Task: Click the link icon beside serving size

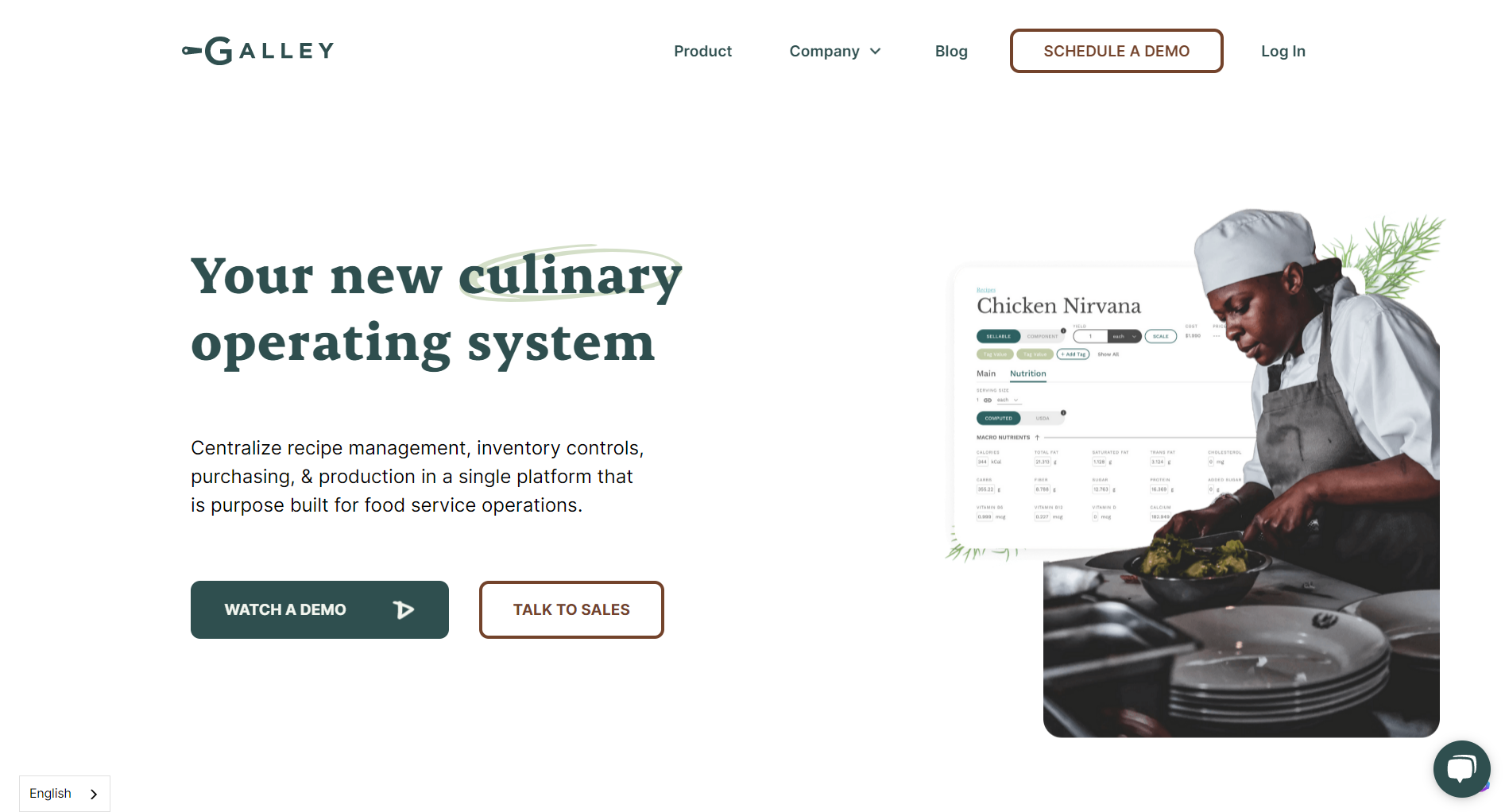Action: tap(988, 400)
